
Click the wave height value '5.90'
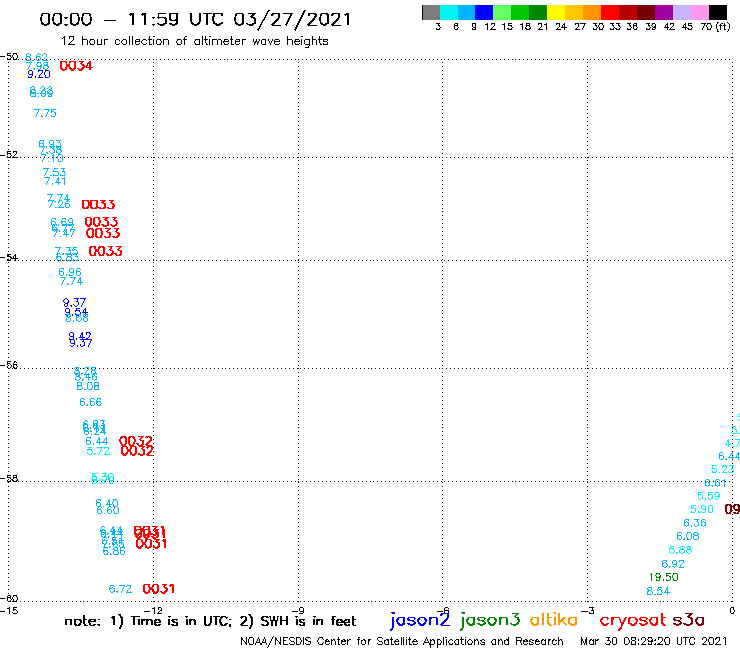coord(702,509)
